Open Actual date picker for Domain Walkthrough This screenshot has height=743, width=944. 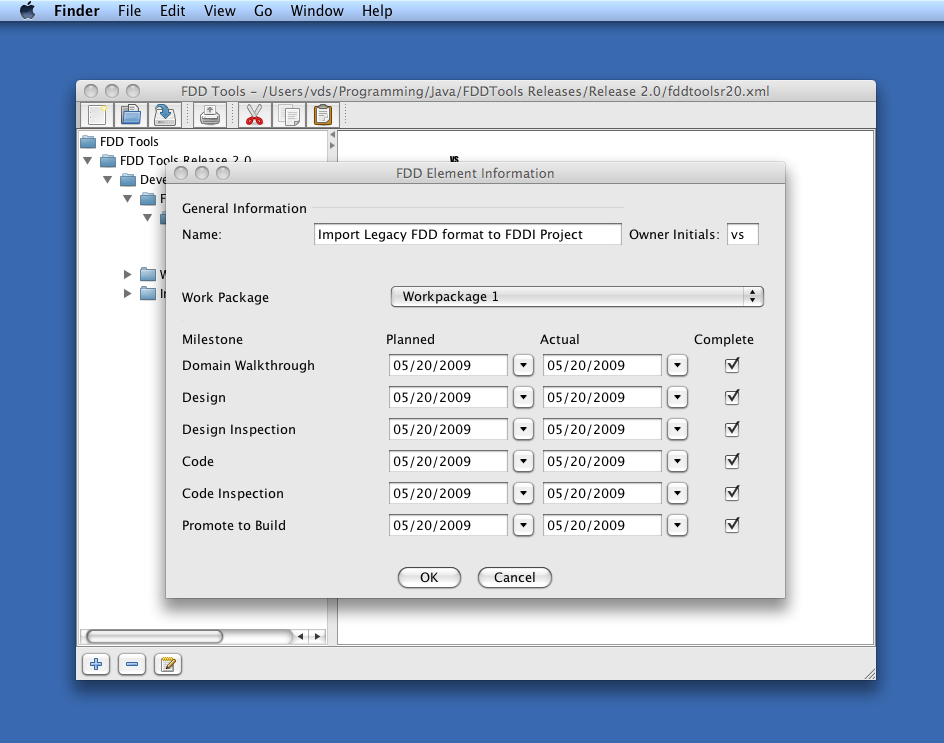click(677, 365)
